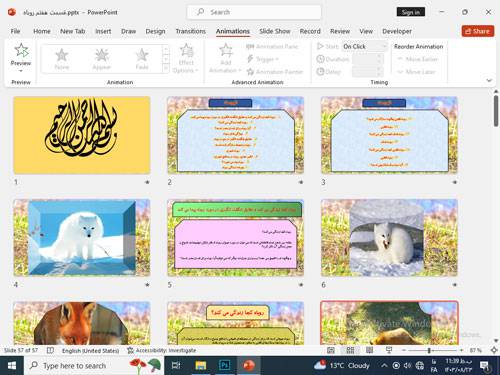Click English (United States) language indicator

pos(90,351)
